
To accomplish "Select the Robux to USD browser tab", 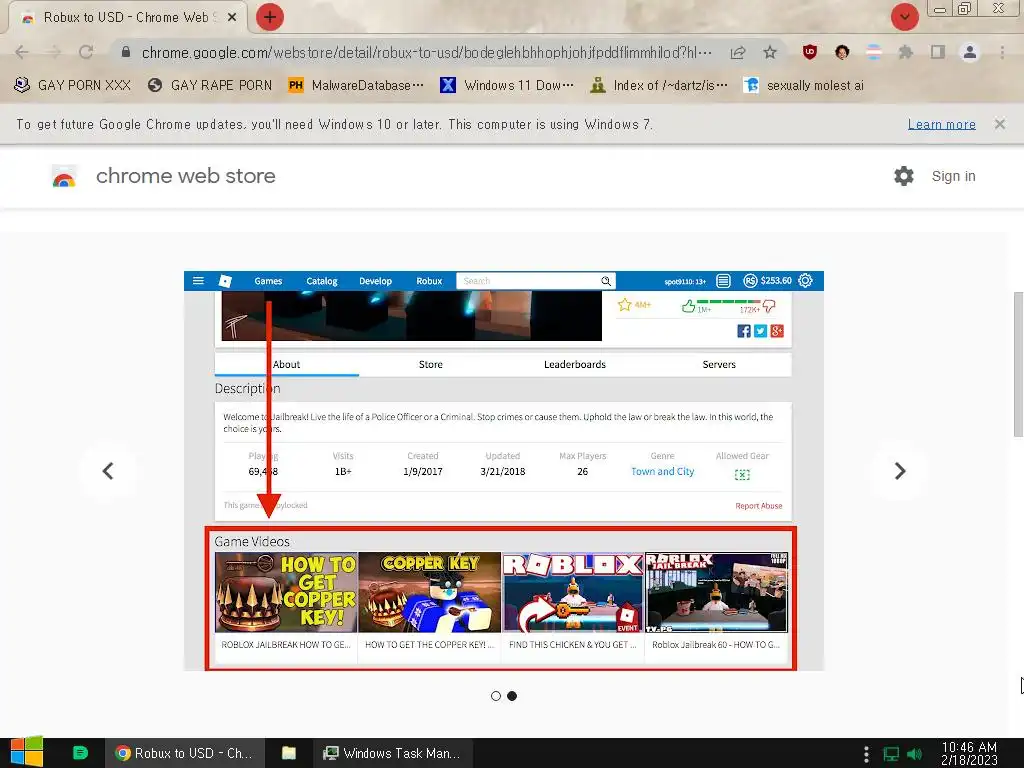I will 127,18.
